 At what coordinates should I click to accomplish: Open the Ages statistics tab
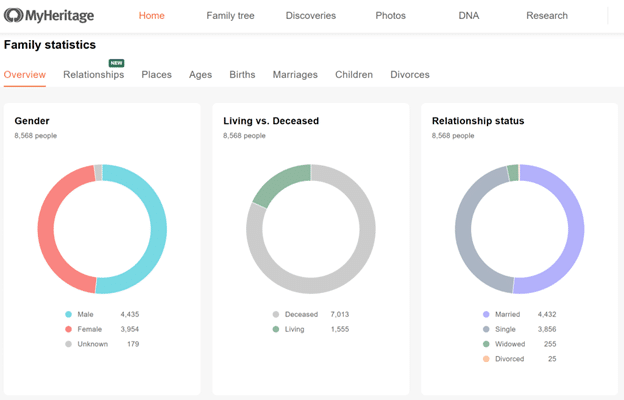click(x=201, y=74)
